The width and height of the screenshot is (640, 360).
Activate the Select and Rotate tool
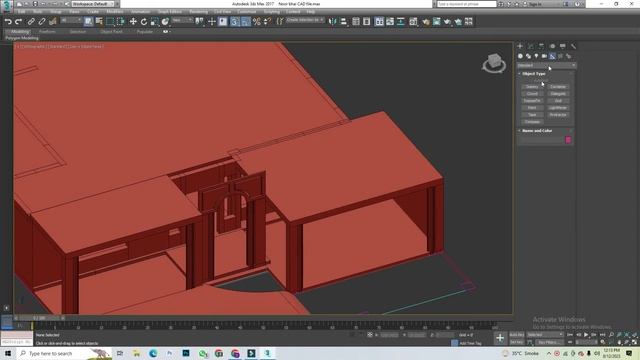pos(144,22)
